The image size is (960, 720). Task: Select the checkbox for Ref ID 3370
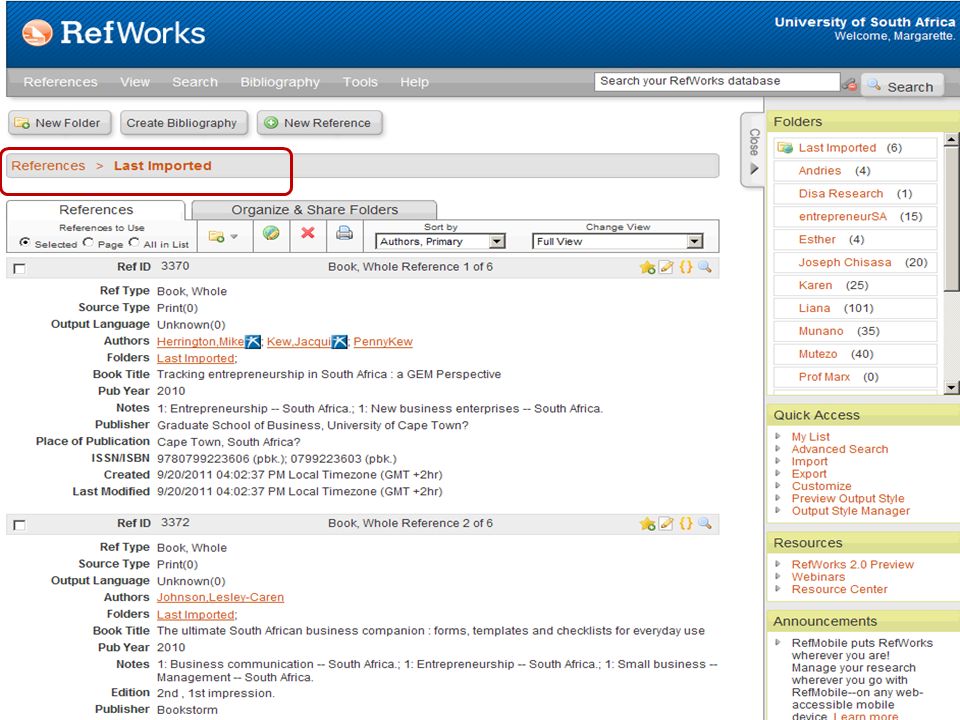[x=20, y=268]
